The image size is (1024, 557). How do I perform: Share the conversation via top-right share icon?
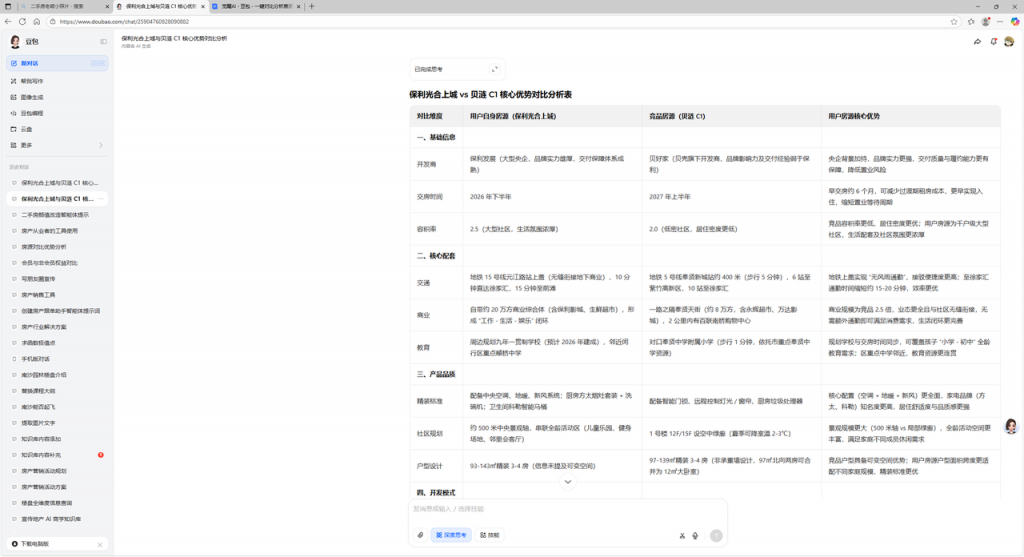pyautogui.click(x=978, y=42)
